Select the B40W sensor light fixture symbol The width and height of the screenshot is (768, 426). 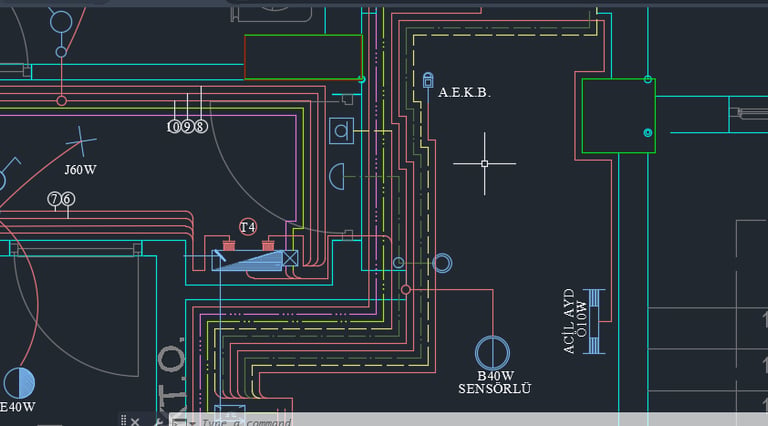(x=492, y=353)
